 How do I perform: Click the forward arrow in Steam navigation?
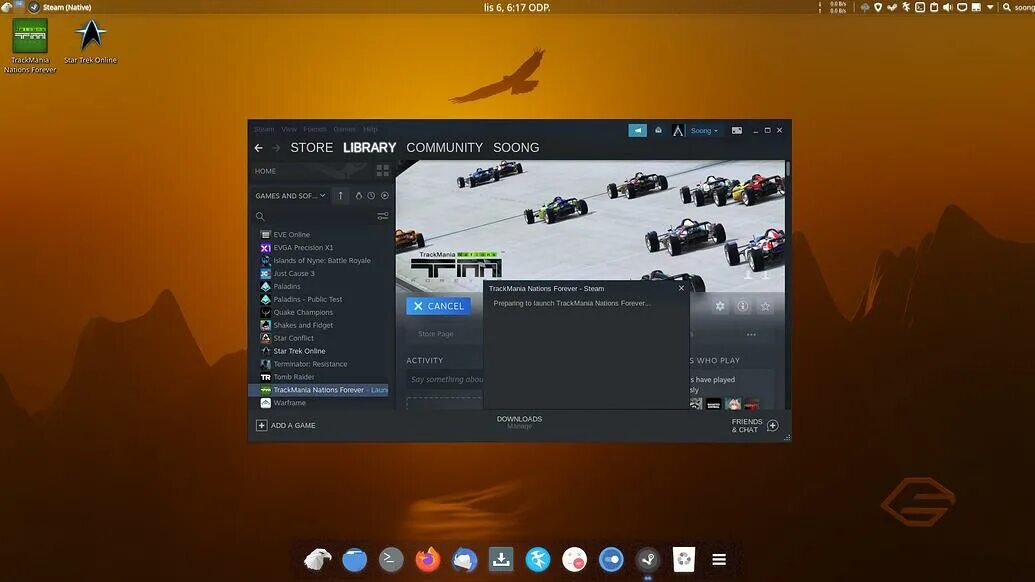[x=277, y=148]
